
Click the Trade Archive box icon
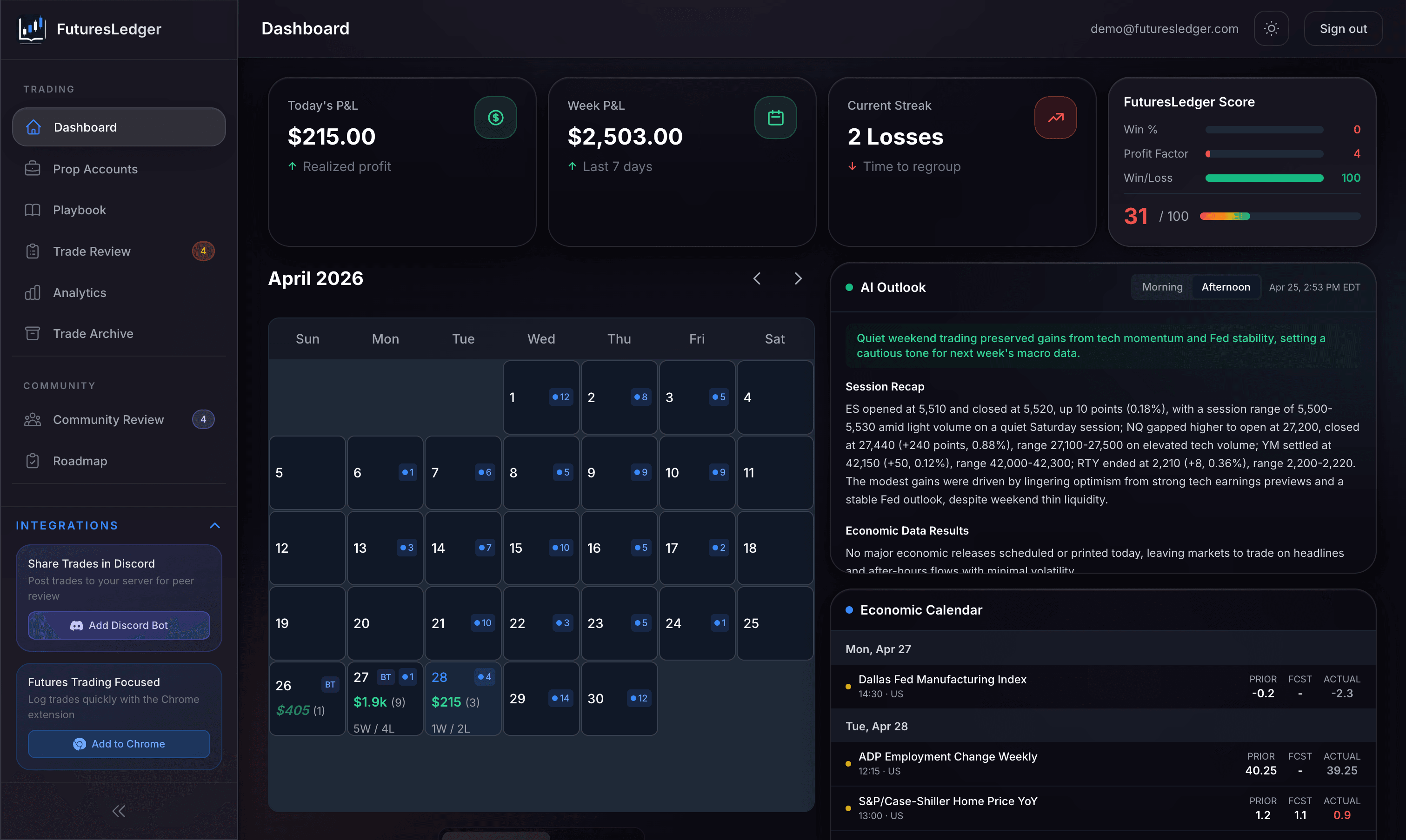pyautogui.click(x=33, y=333)
